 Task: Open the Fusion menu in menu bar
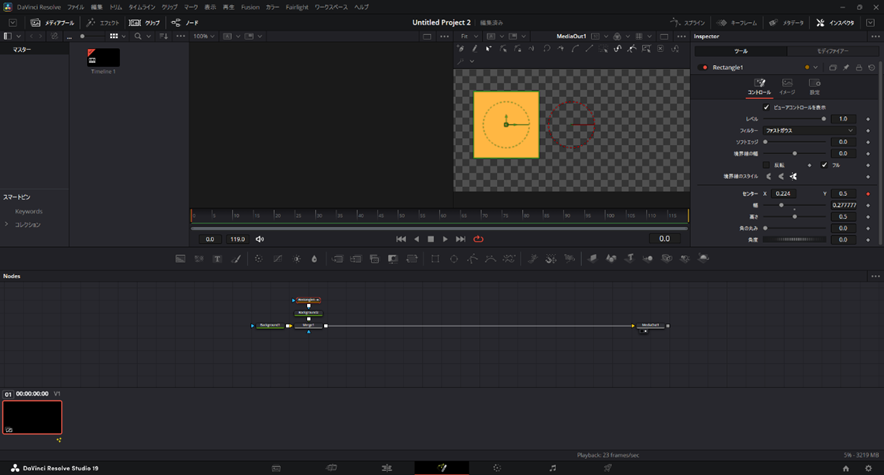[250, 7]
